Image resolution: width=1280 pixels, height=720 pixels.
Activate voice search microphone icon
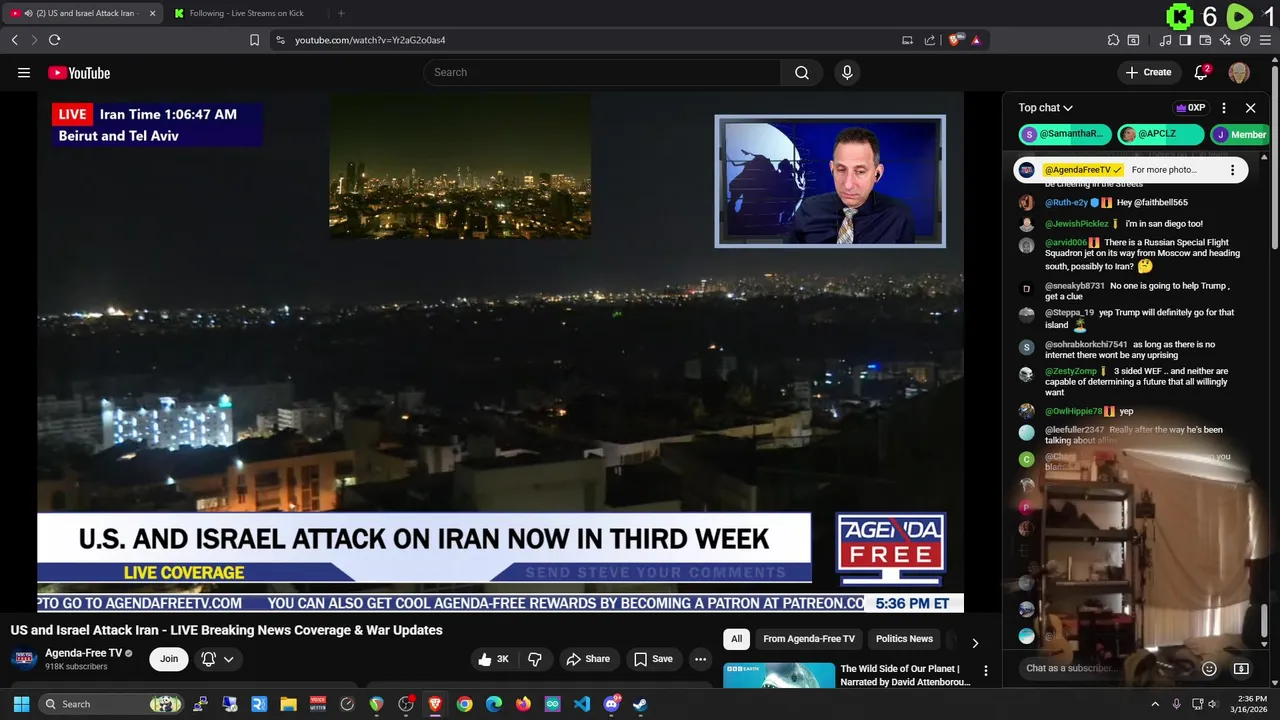(847, 72)
